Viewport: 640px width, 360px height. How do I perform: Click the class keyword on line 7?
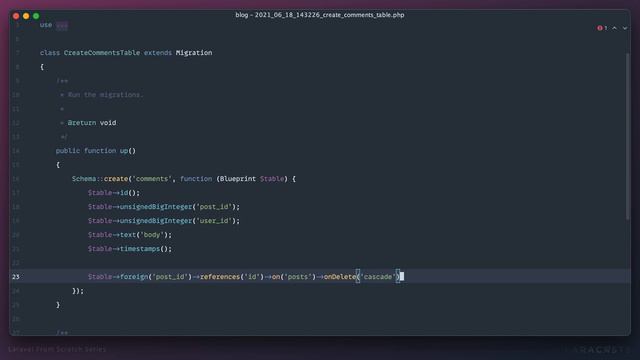50,53
